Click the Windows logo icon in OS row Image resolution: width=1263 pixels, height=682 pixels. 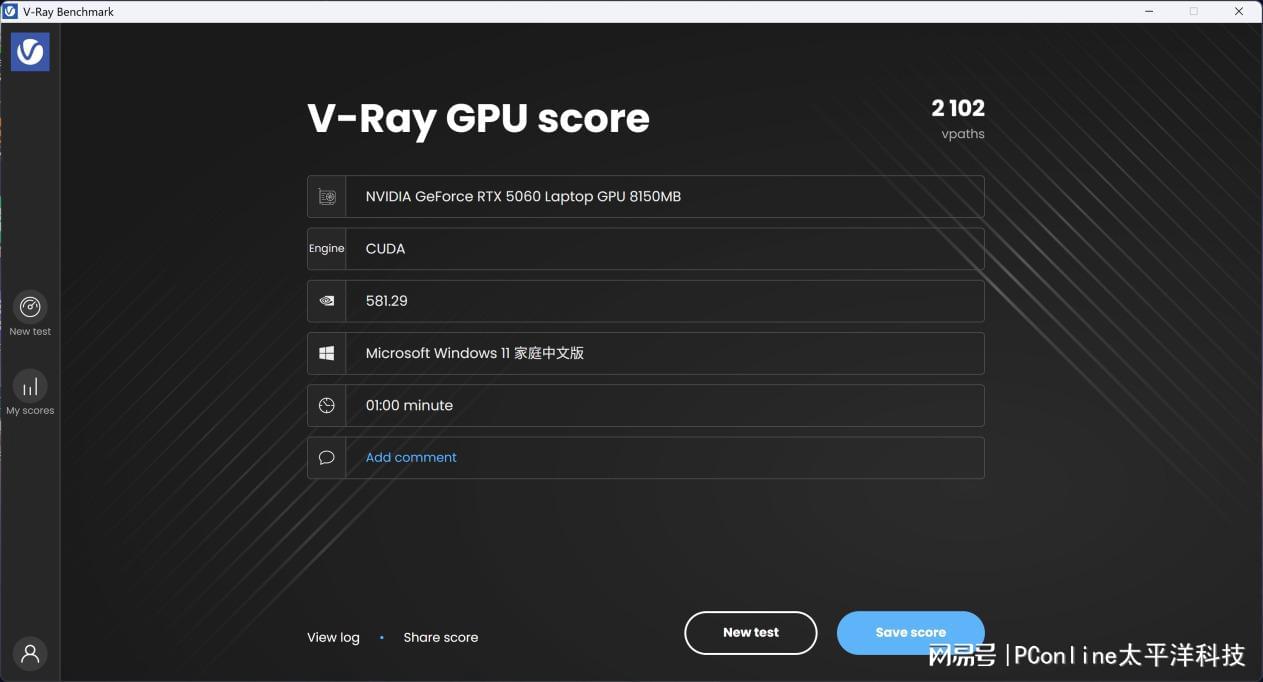point(327,353)
